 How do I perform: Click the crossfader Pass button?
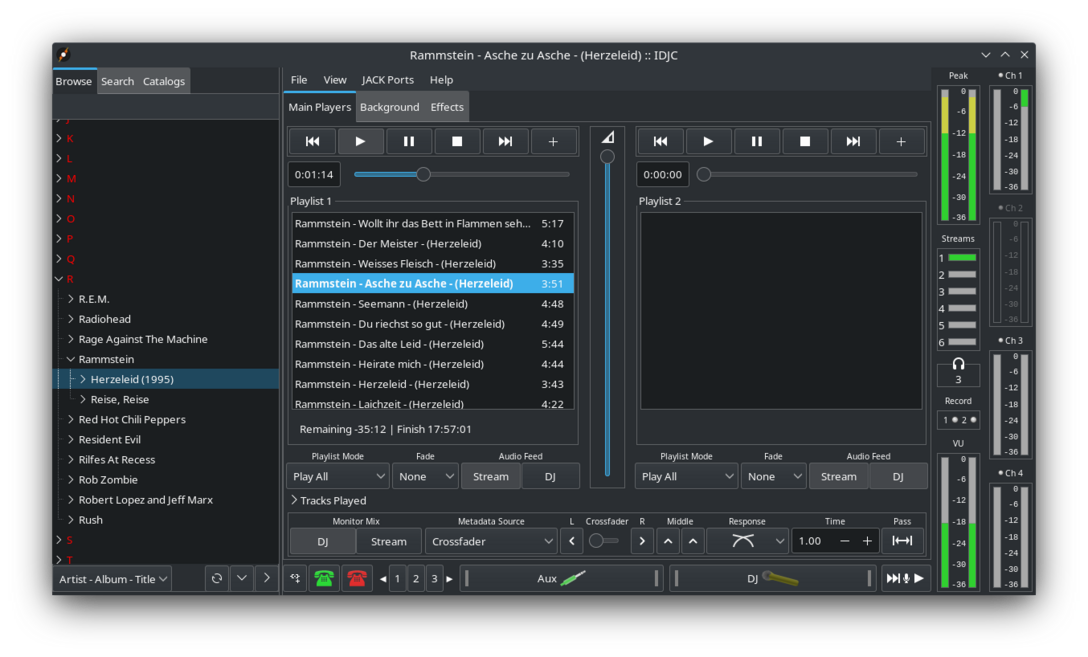[902, 541]
